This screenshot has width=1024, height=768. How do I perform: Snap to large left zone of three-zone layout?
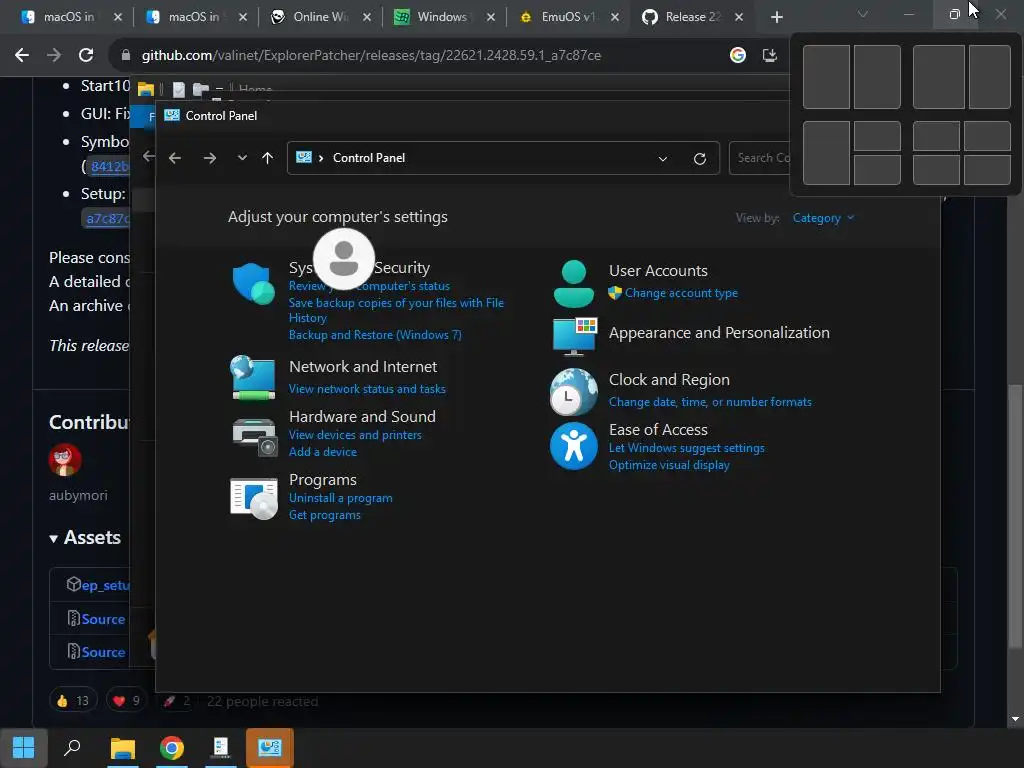pyautogui.click(x=826, y=153)
